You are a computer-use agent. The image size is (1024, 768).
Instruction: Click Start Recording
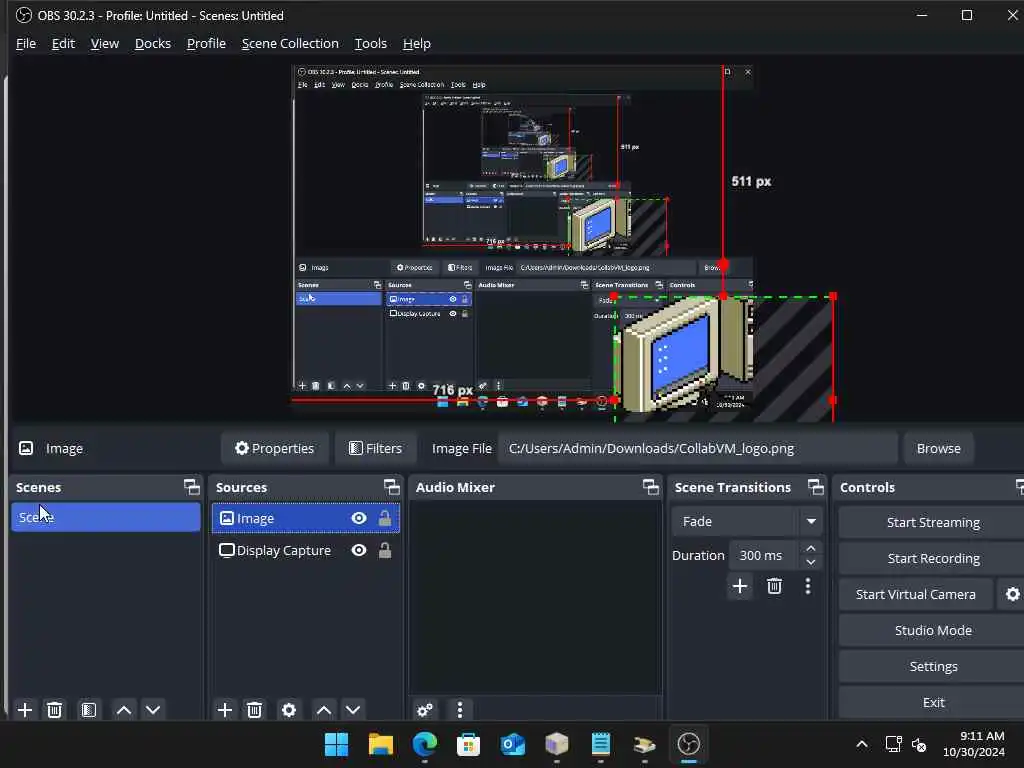click(933, 558)
